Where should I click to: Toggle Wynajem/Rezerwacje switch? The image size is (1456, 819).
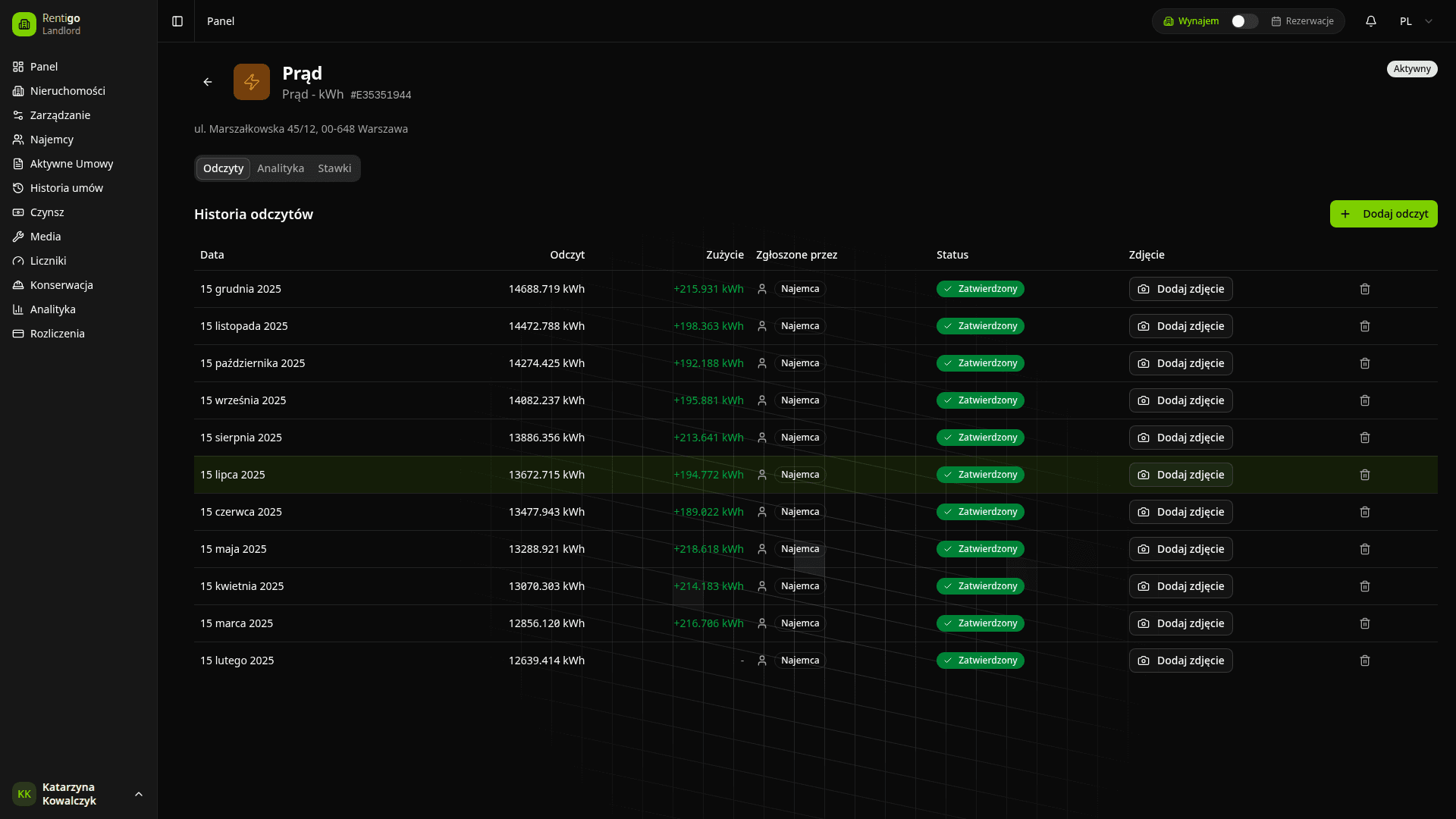pos(1244,21)
